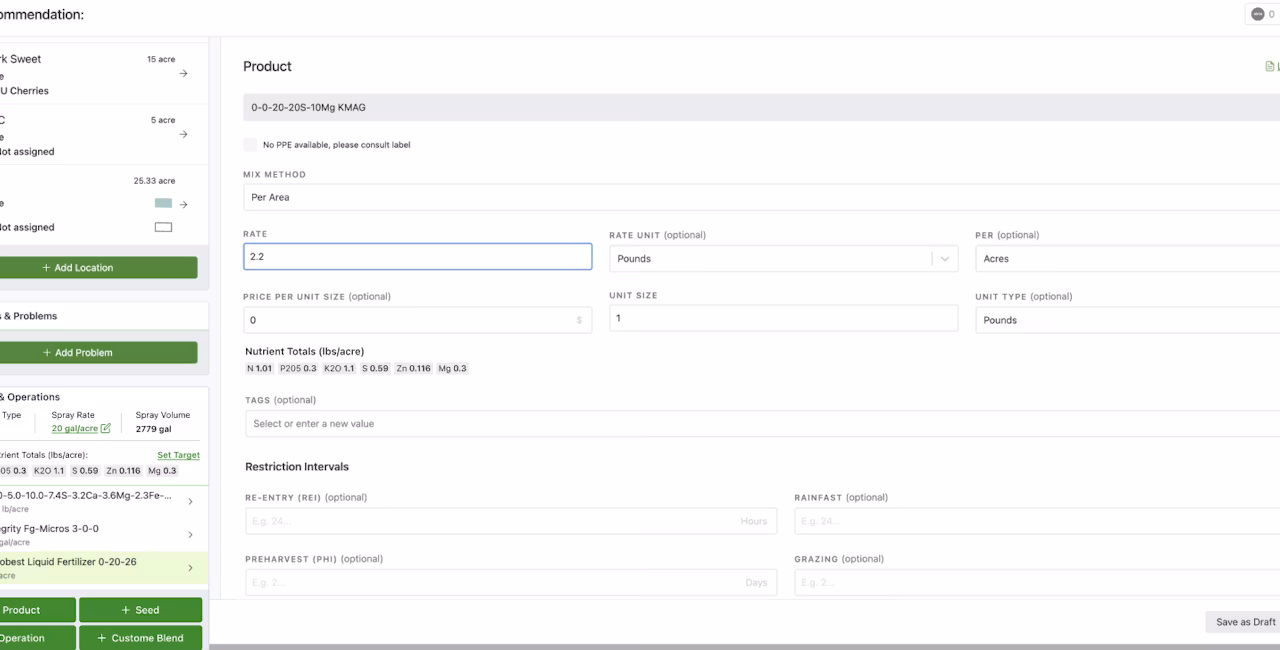The height and width of the screenshot is (650, 1280).
Task: Click the Add Location button
Action: pyautogui.click(x=98, y=268)
